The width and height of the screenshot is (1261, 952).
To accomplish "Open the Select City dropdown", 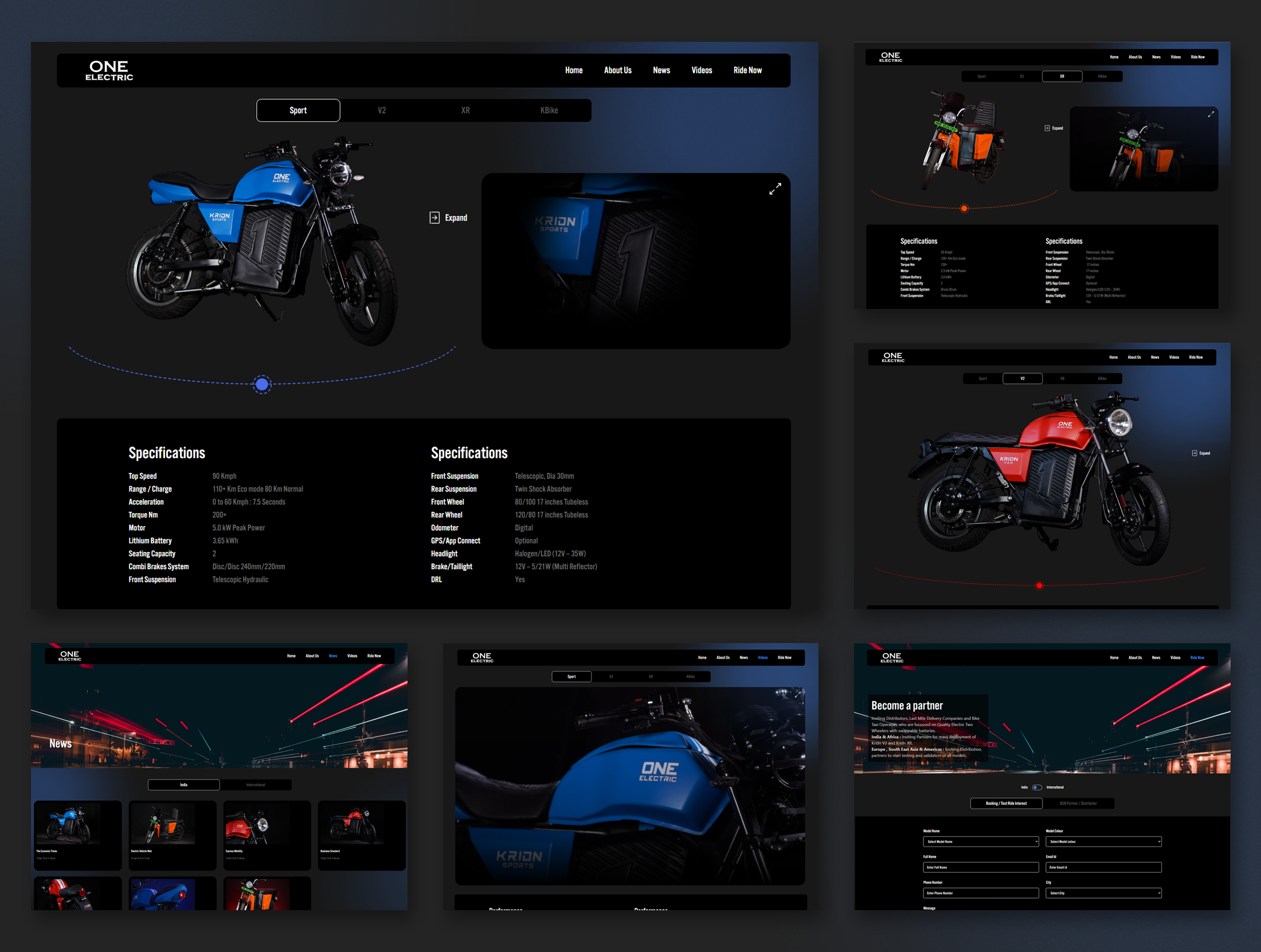I will click(1103, 893).
